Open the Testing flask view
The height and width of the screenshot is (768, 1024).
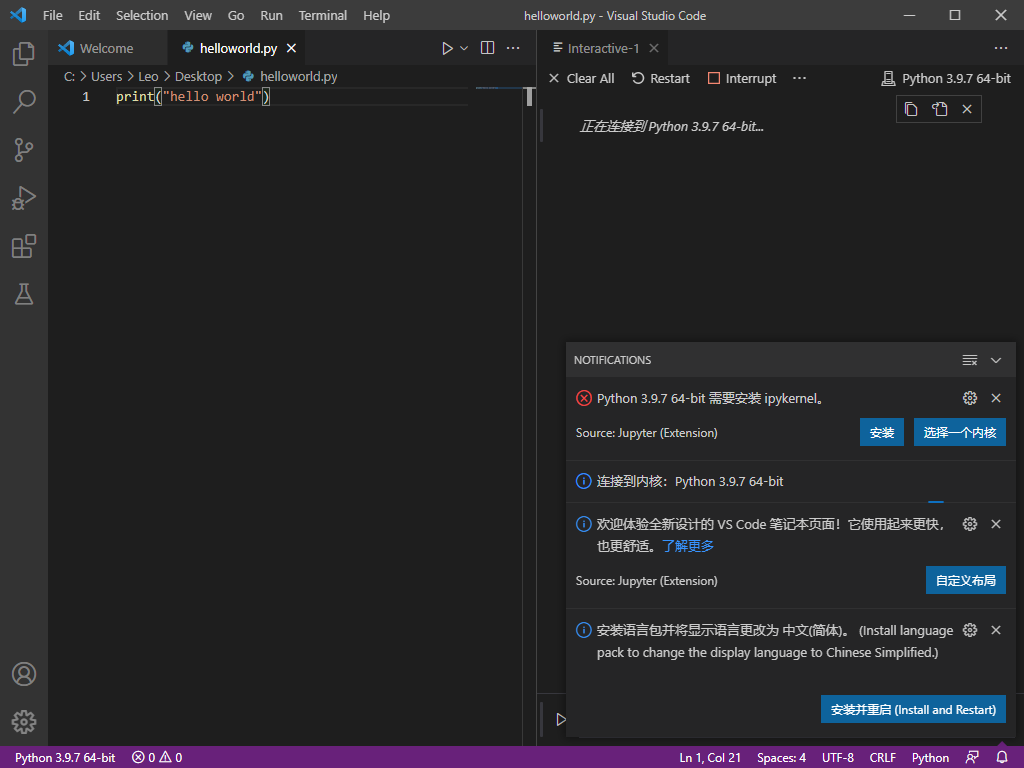pos(24,295)
